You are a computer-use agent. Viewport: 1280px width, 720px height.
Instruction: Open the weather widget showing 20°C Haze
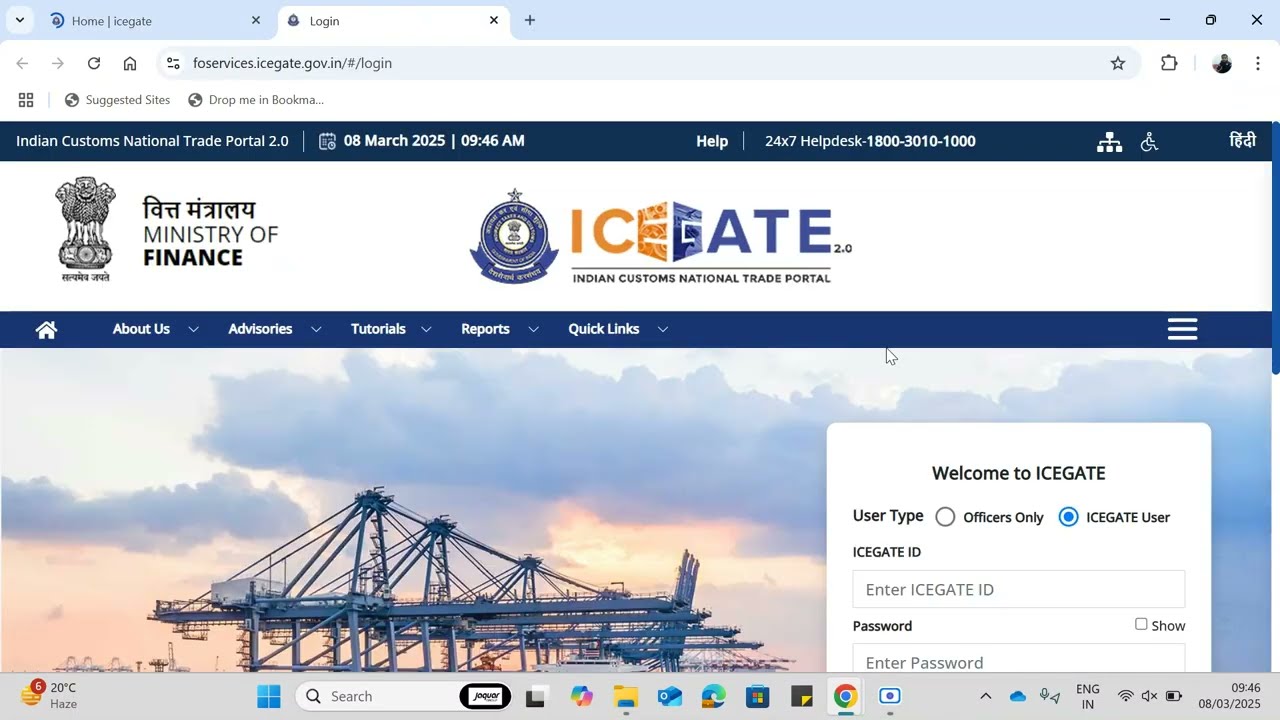50,695
